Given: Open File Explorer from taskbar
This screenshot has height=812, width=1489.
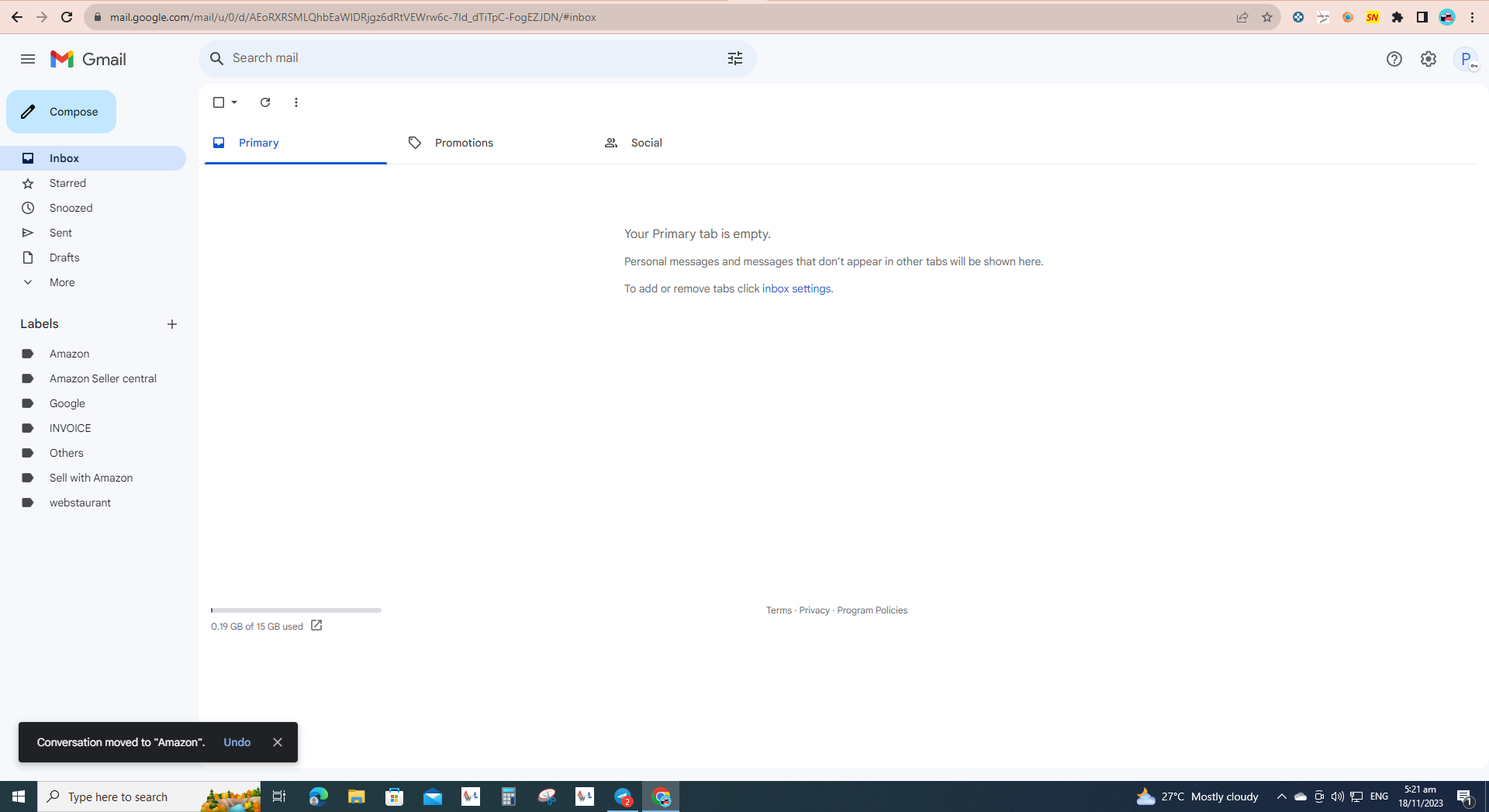Looking at the screenshot, I should [x=356, y=796].
